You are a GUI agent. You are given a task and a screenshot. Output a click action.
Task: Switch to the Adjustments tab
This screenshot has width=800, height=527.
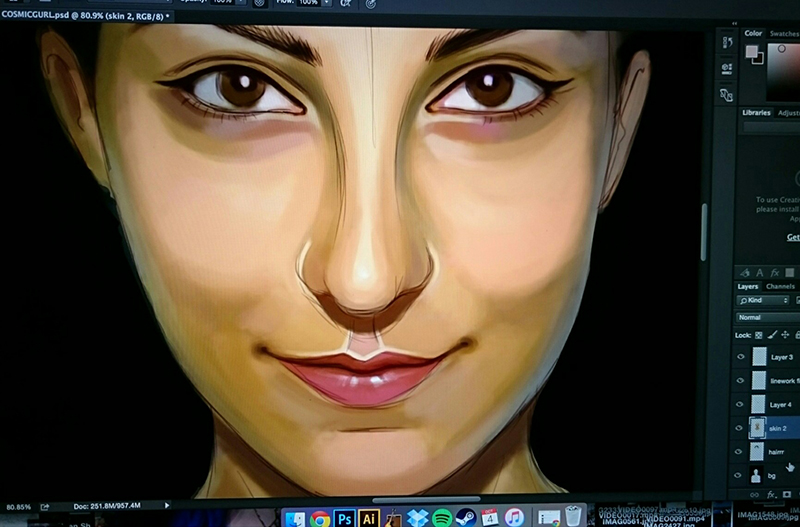788,113
